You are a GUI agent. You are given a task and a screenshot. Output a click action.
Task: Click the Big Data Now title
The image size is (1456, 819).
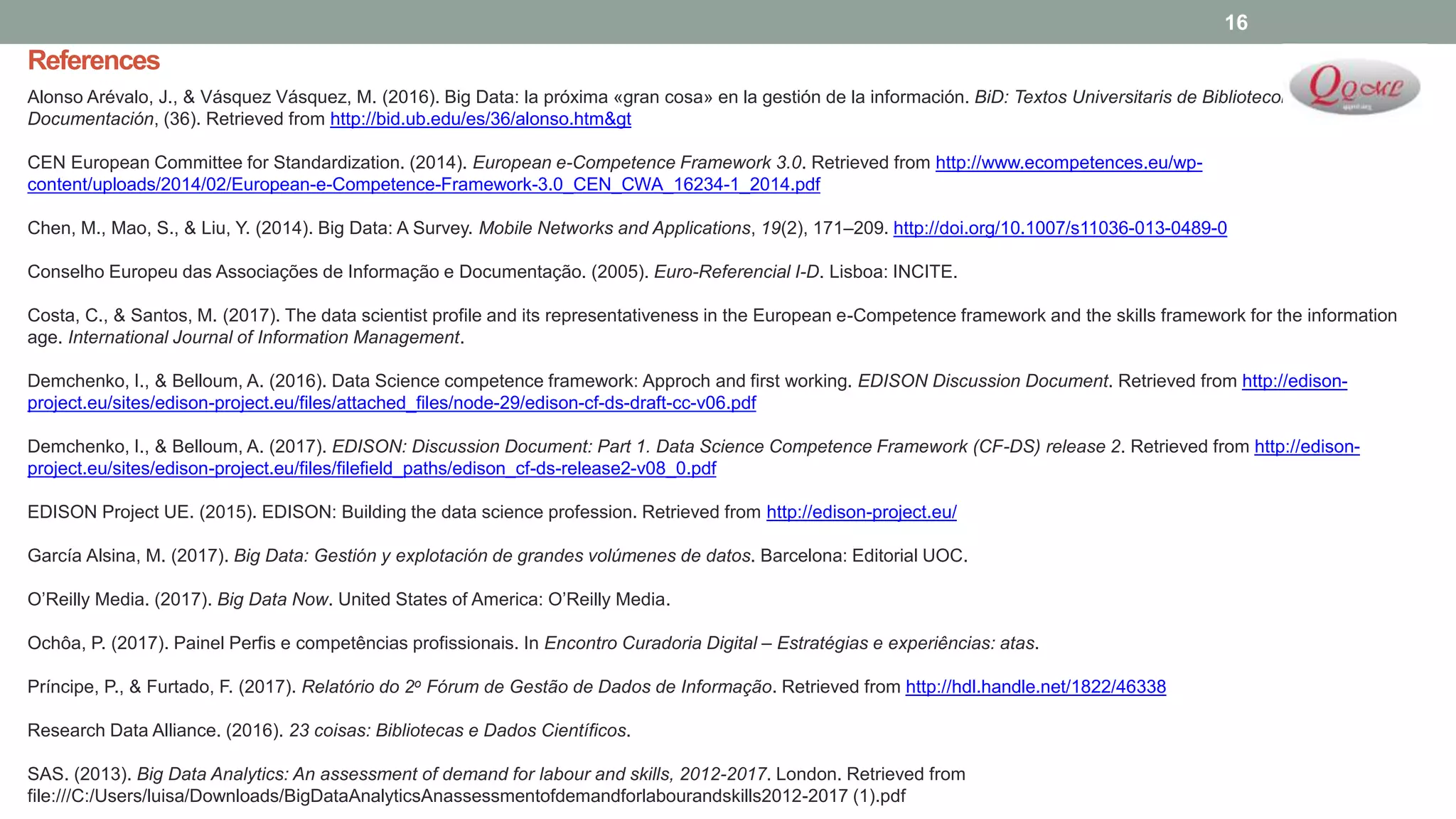(272, 600)
